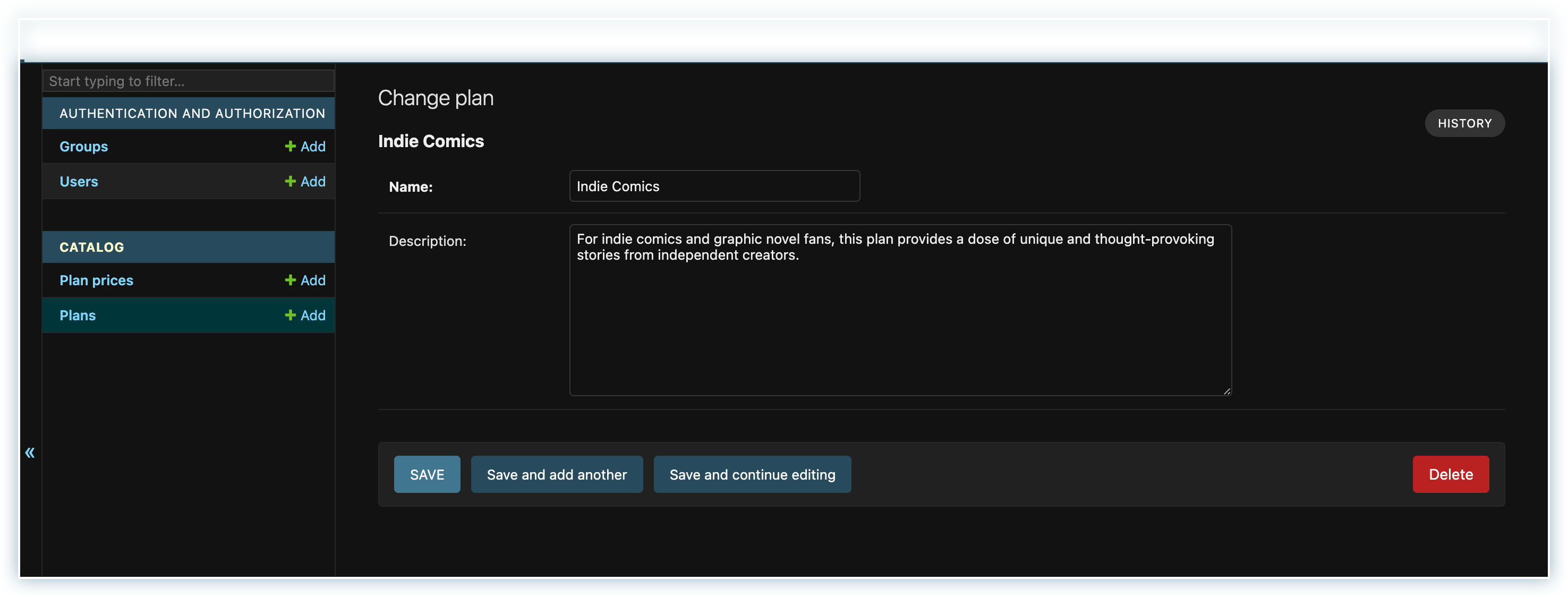Click the Add link next to Groups
The height and width of the screenshot is (597, 1568).
click(x=305, y=147)
